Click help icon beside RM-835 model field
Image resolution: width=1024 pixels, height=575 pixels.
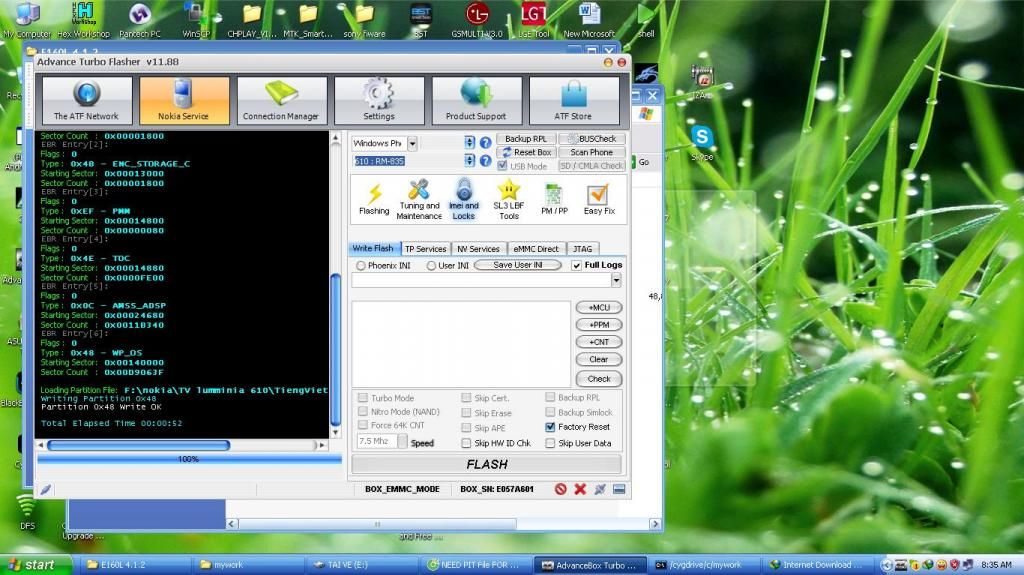(485, 160)
